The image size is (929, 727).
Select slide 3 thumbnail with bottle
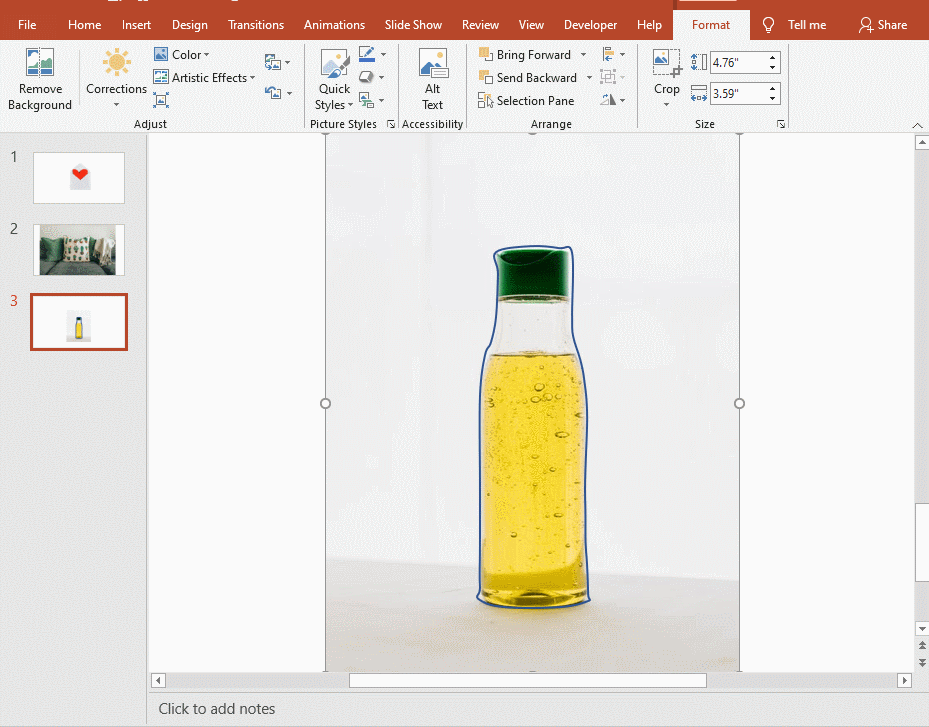(79, 322)
